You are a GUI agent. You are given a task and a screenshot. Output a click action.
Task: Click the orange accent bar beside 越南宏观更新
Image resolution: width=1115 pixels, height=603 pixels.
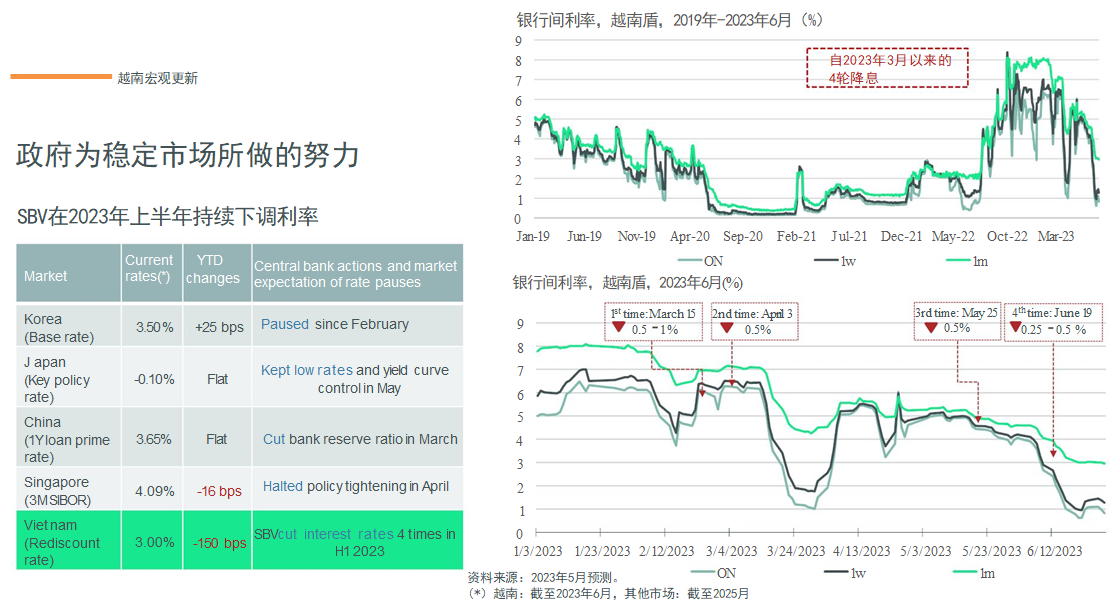[x=61, y=76]
